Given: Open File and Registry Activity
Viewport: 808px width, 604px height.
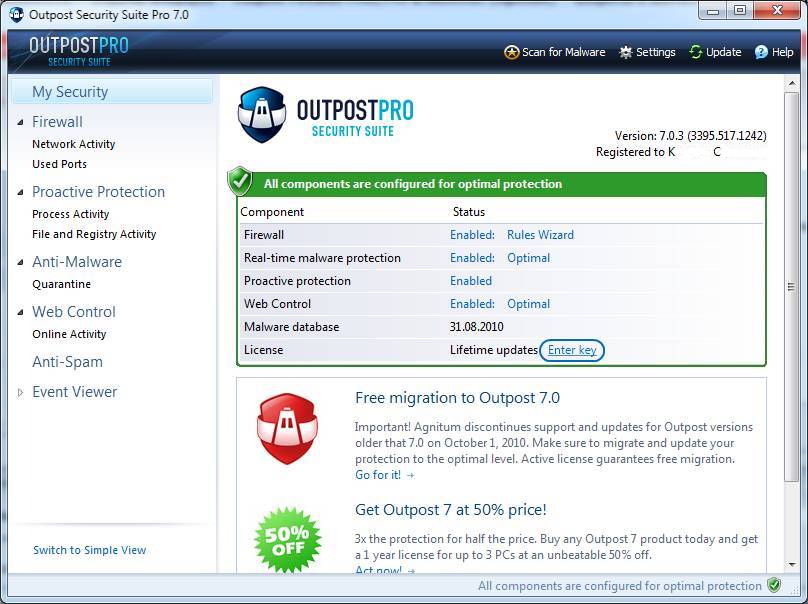Looking at the screenshot, I should (94, 234).
